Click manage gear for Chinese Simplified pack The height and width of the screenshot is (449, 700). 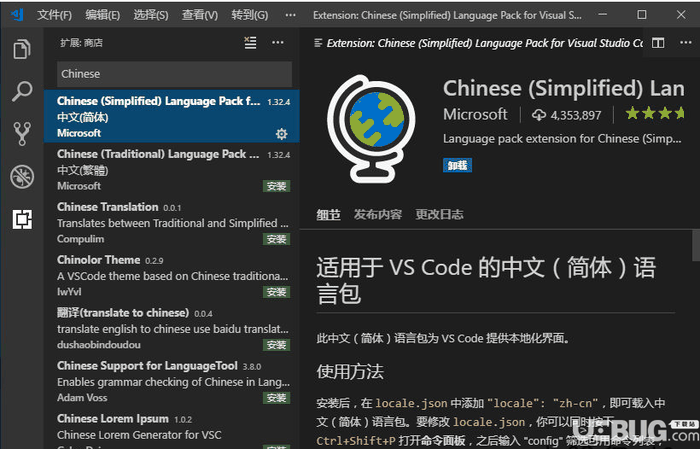(281, 133)
